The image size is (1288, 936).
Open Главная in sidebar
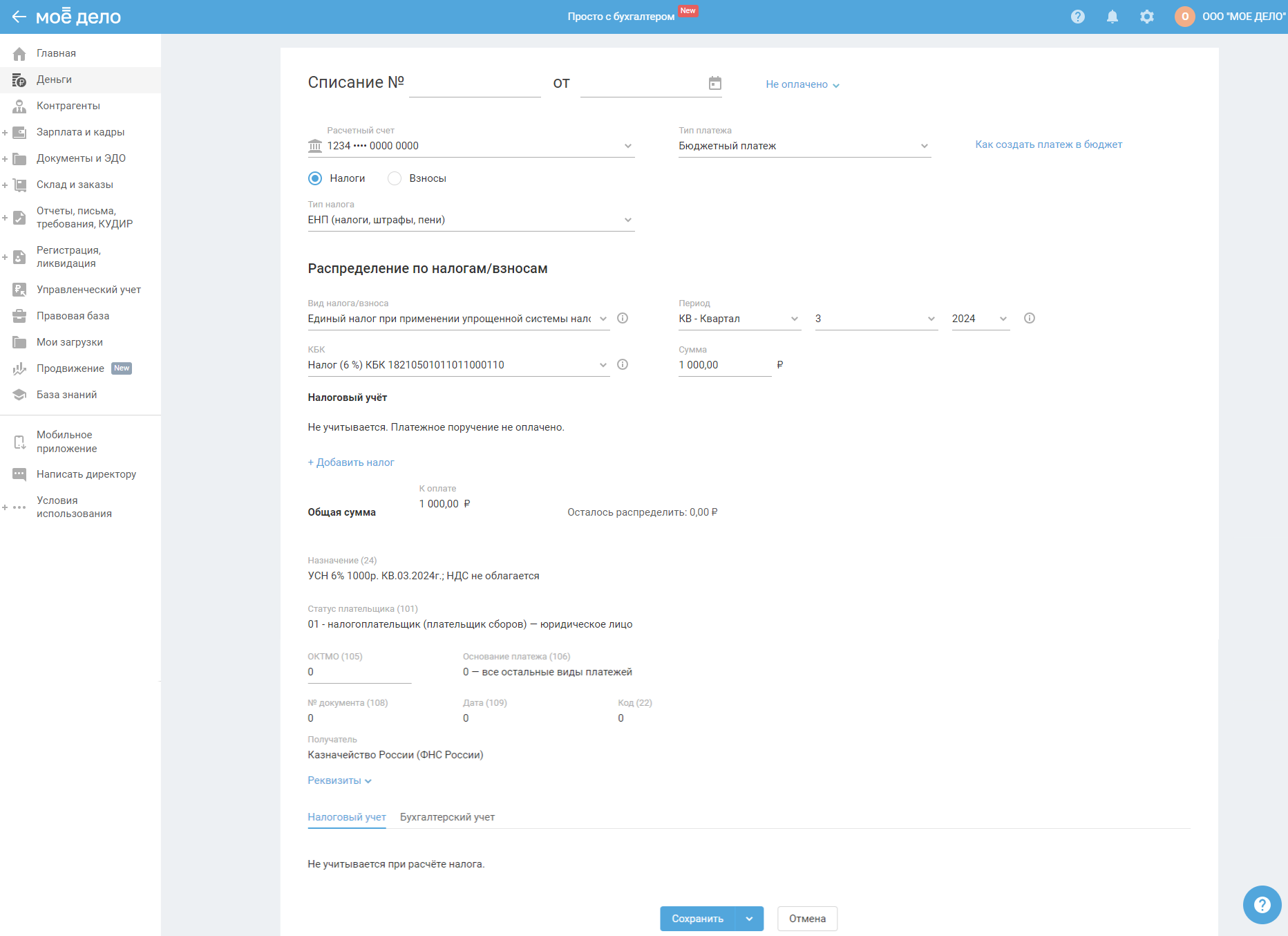[x=80, y=53]
